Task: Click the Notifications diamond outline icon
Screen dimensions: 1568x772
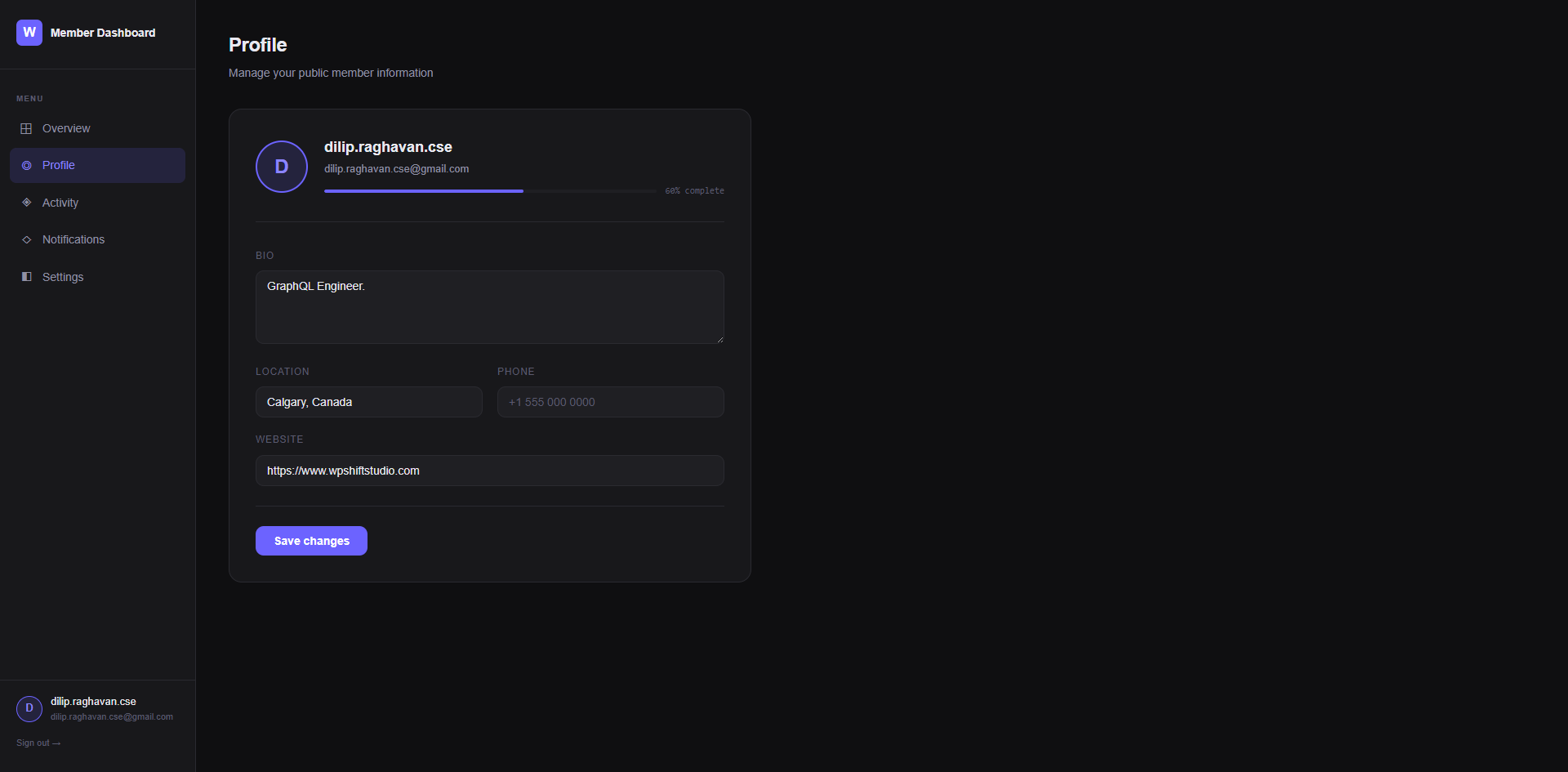Action: (x=26, y=239)
